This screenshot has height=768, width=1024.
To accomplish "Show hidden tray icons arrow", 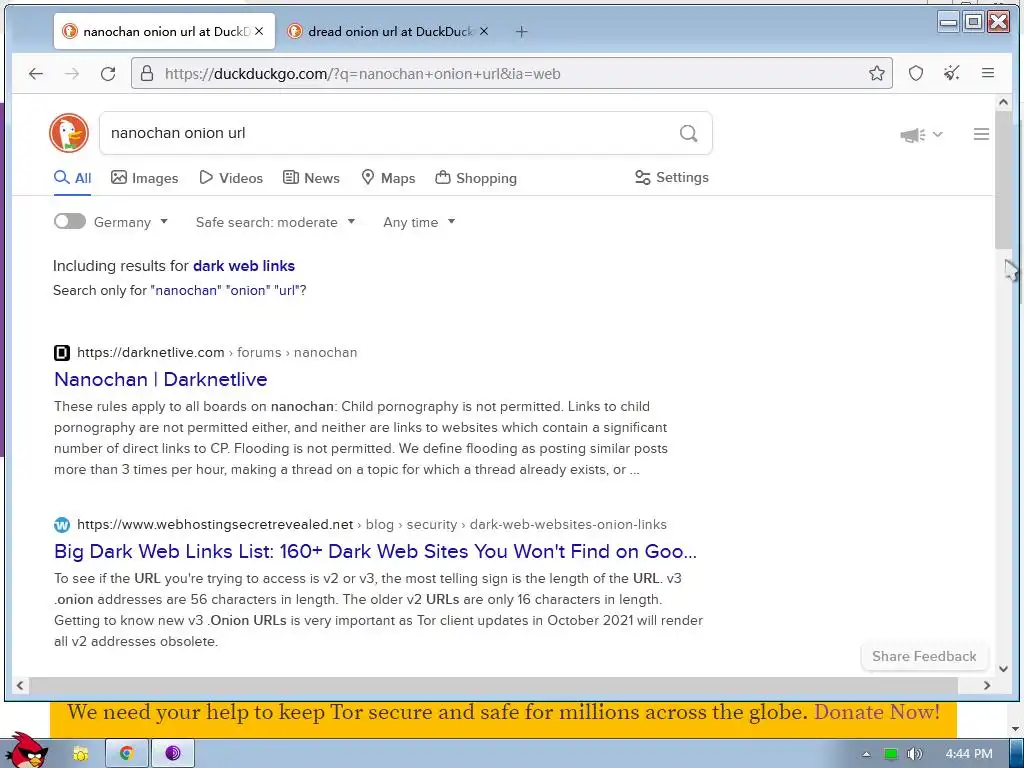I will 866,754.
